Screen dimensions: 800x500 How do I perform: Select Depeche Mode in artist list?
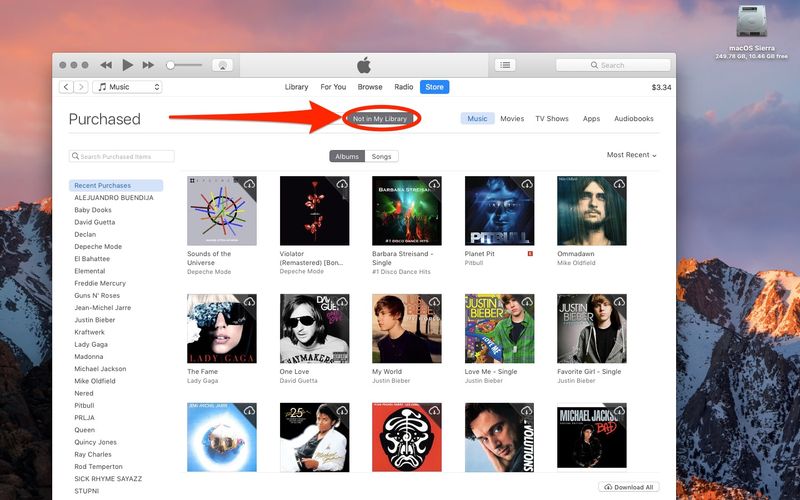98,246
